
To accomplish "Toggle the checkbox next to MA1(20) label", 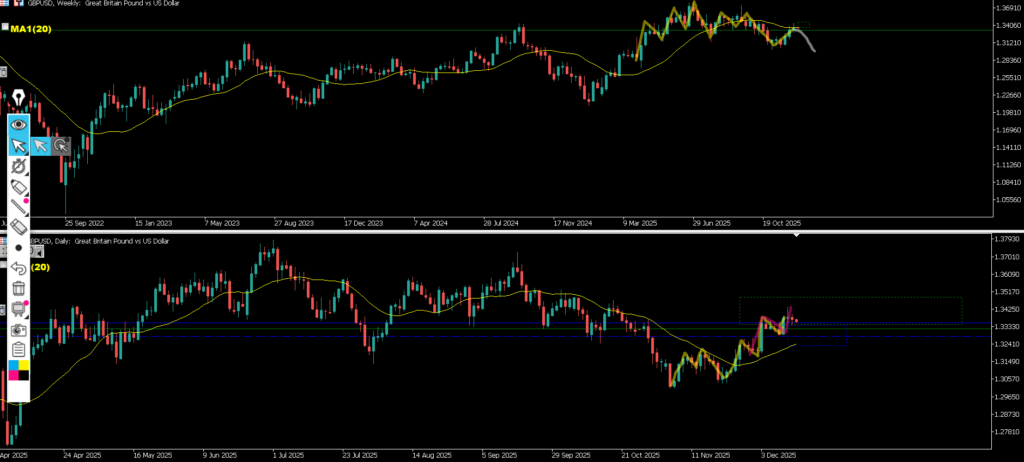I will (x=5, y=29).
